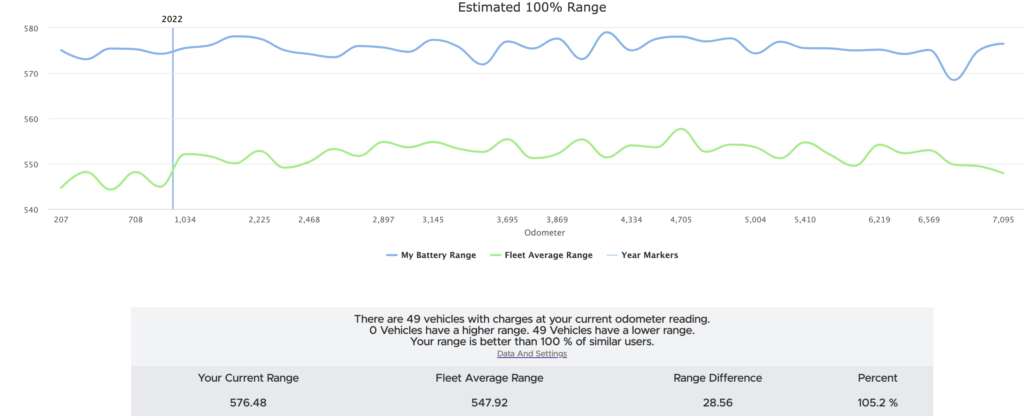The width and height of the screenshot is (1024, 420).
Task: Click the 1,034 odometer tick label
Action: pyautogui.click(x=186, y=219)
